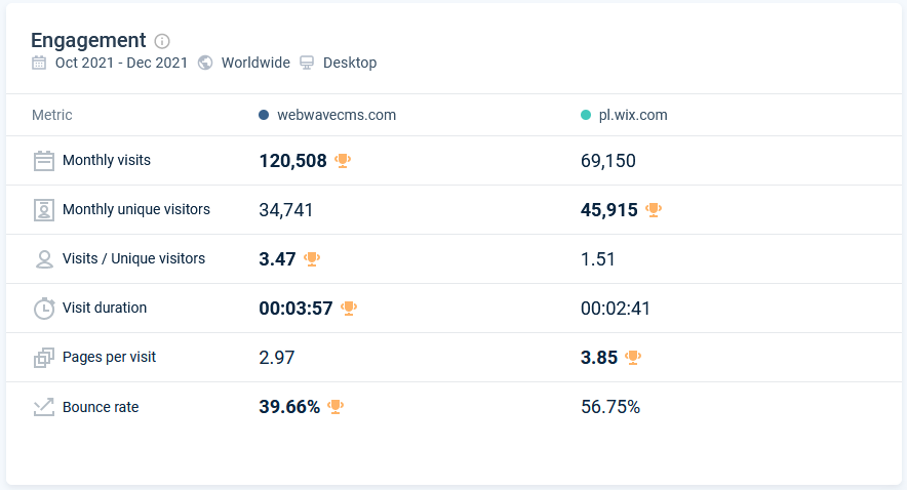Click the Monthly unique visitors icon
The height and width of the screenshot is (490, 908).
pyautogui.click(x=44, y=210)
